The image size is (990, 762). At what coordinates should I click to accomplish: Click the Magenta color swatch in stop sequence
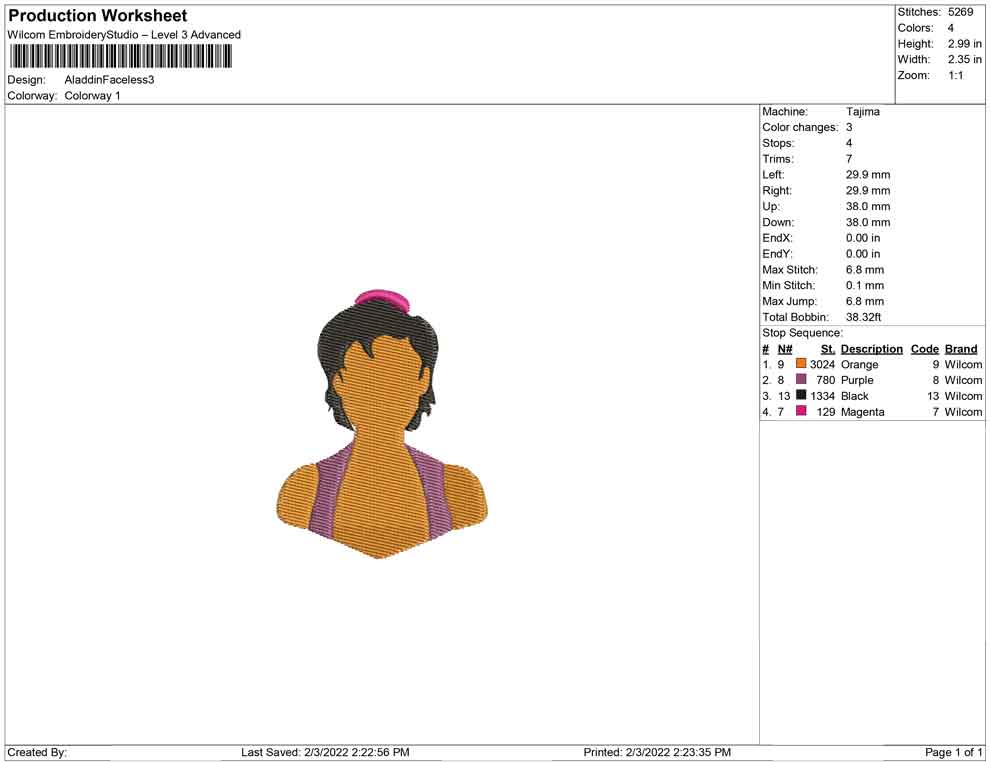click(801, 410)
